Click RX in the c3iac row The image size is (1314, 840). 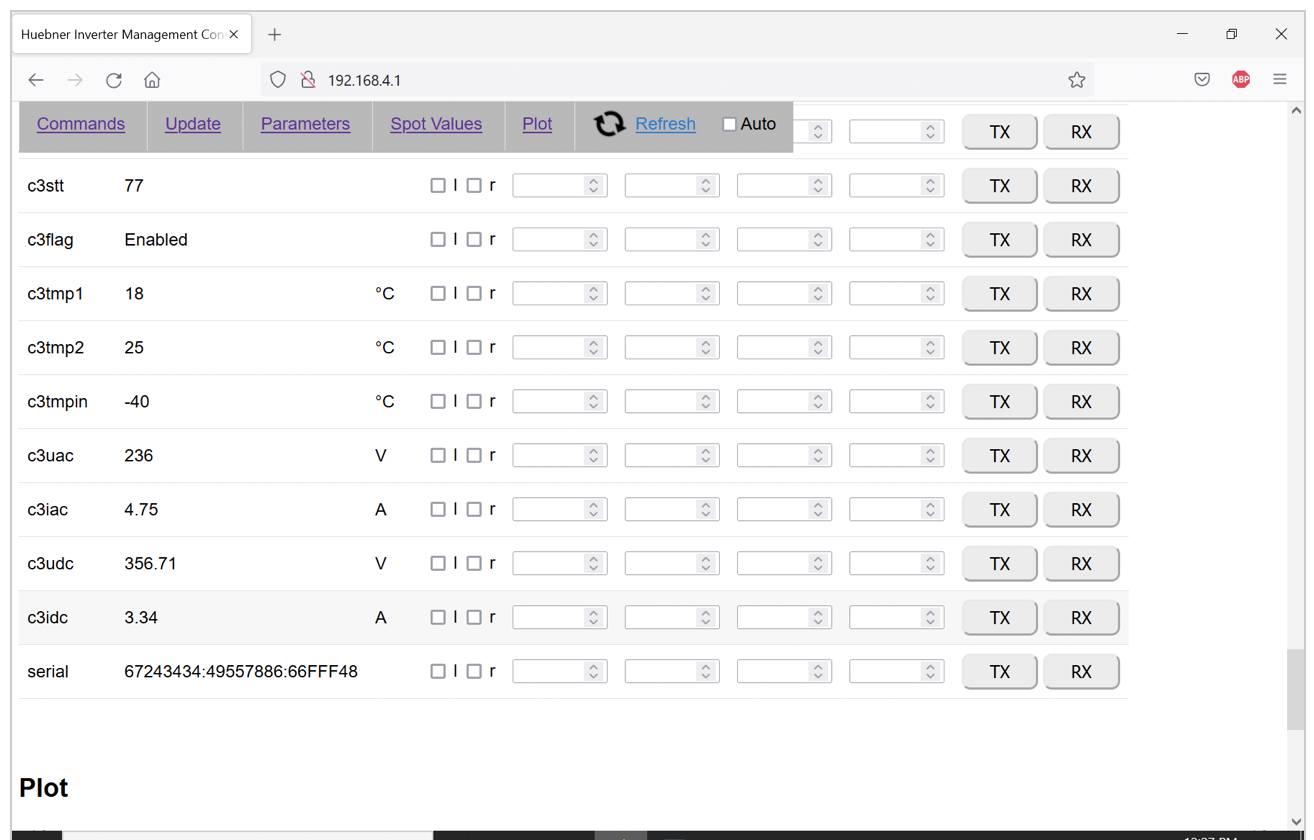click(1081, 510)
